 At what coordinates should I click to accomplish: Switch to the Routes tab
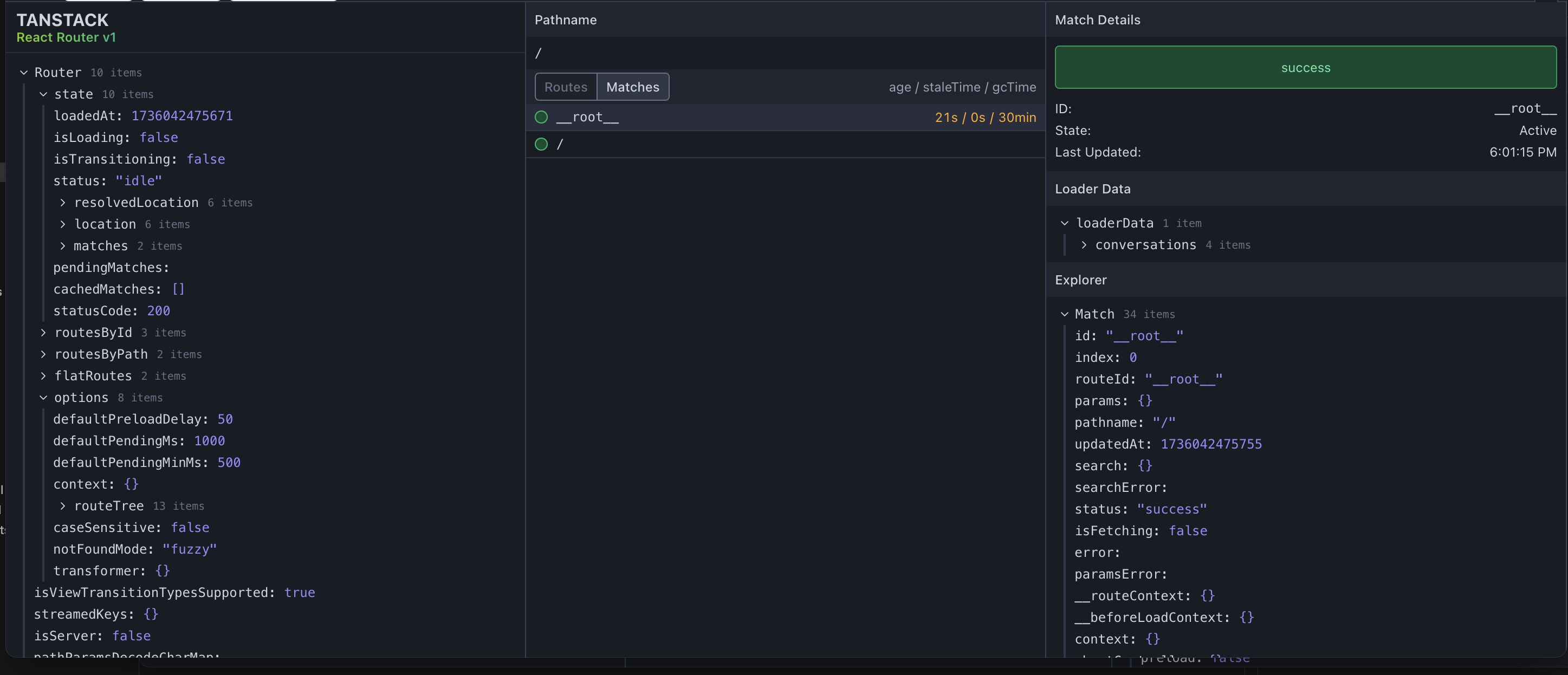tap(566, 87)
